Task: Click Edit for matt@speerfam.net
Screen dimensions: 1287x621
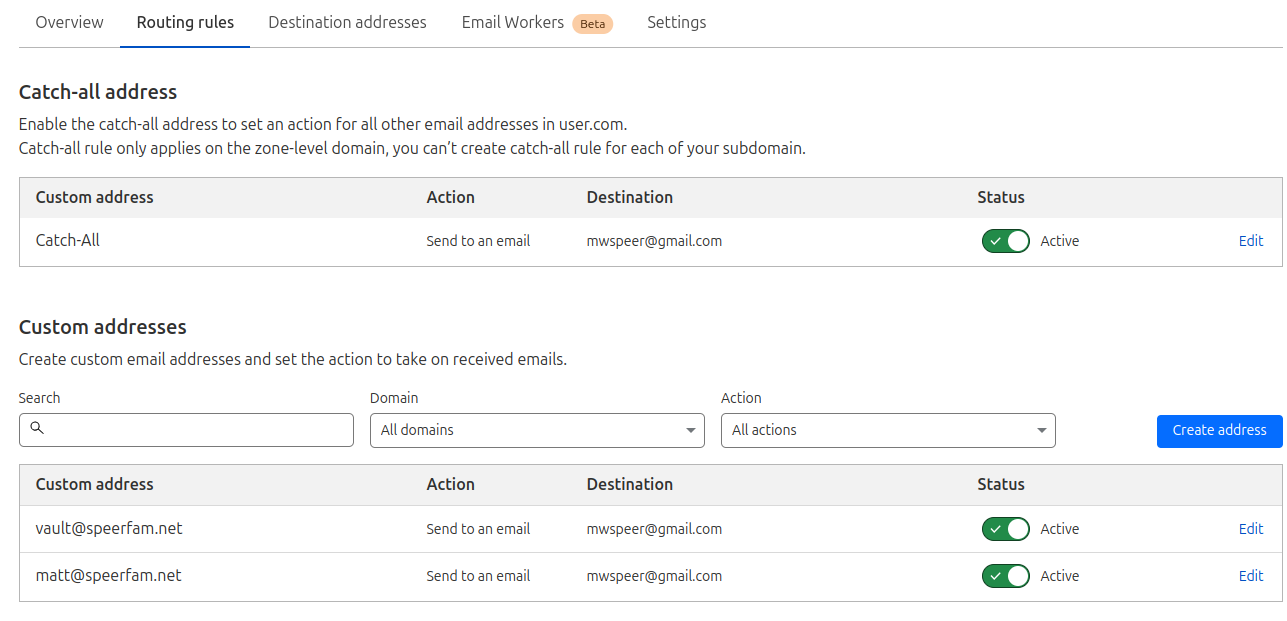Action: (x=1250, y=576)
